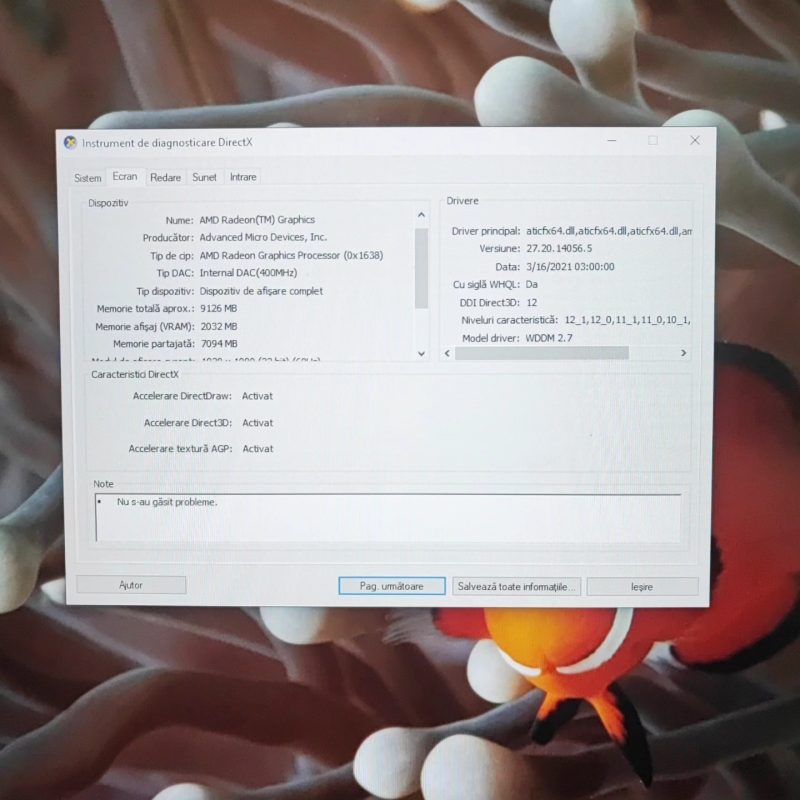
Task: Click the Note text box
Action: [388, 517]
